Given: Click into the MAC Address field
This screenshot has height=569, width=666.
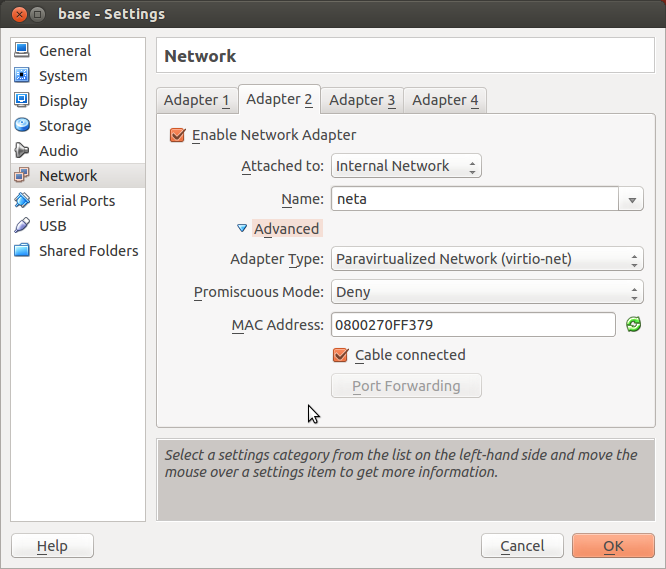Looking at the screenshot, I should 472,325.
